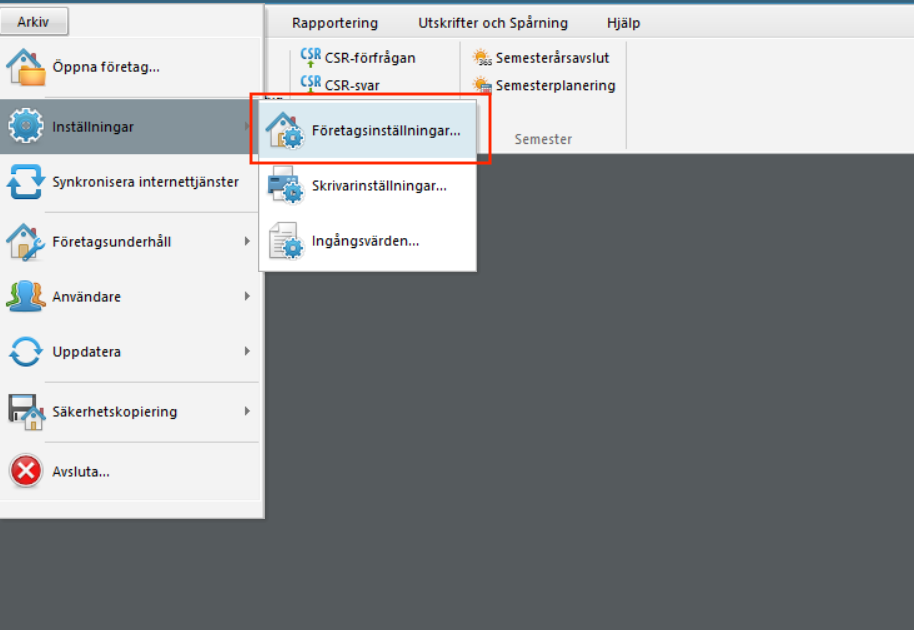Open the Rapportering ribbon tab

335,22
